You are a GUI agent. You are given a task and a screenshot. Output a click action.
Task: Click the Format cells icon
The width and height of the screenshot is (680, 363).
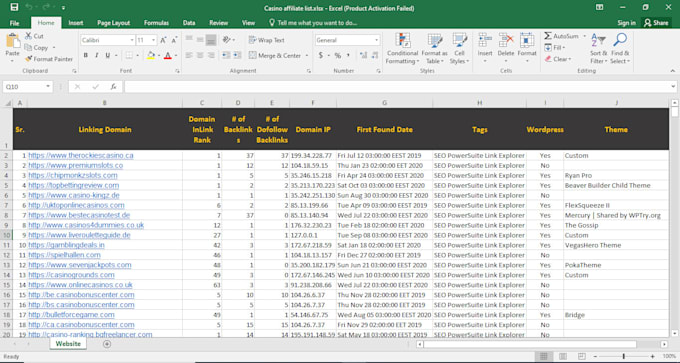(x=527, y=40)
